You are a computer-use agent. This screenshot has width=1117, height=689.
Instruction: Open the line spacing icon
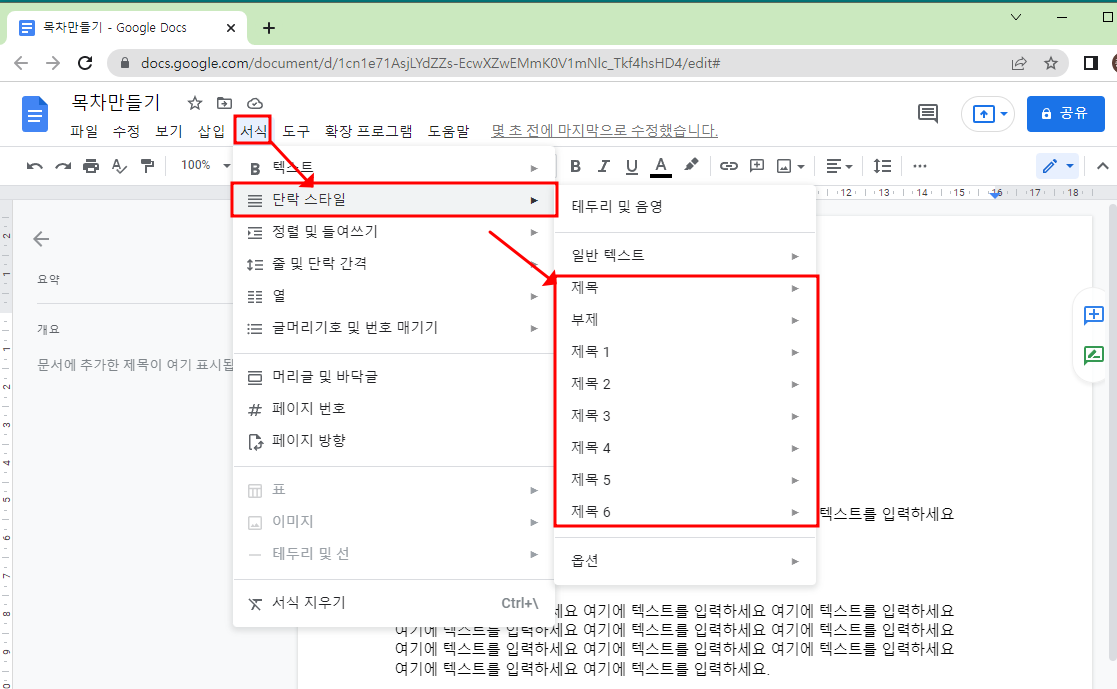881,166
